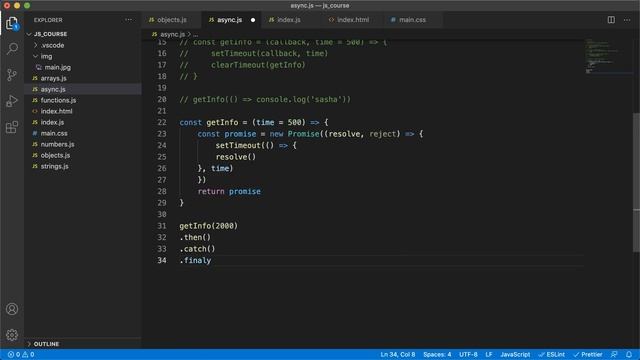
Task: Click the code minimap
Action: pos(608,56)
